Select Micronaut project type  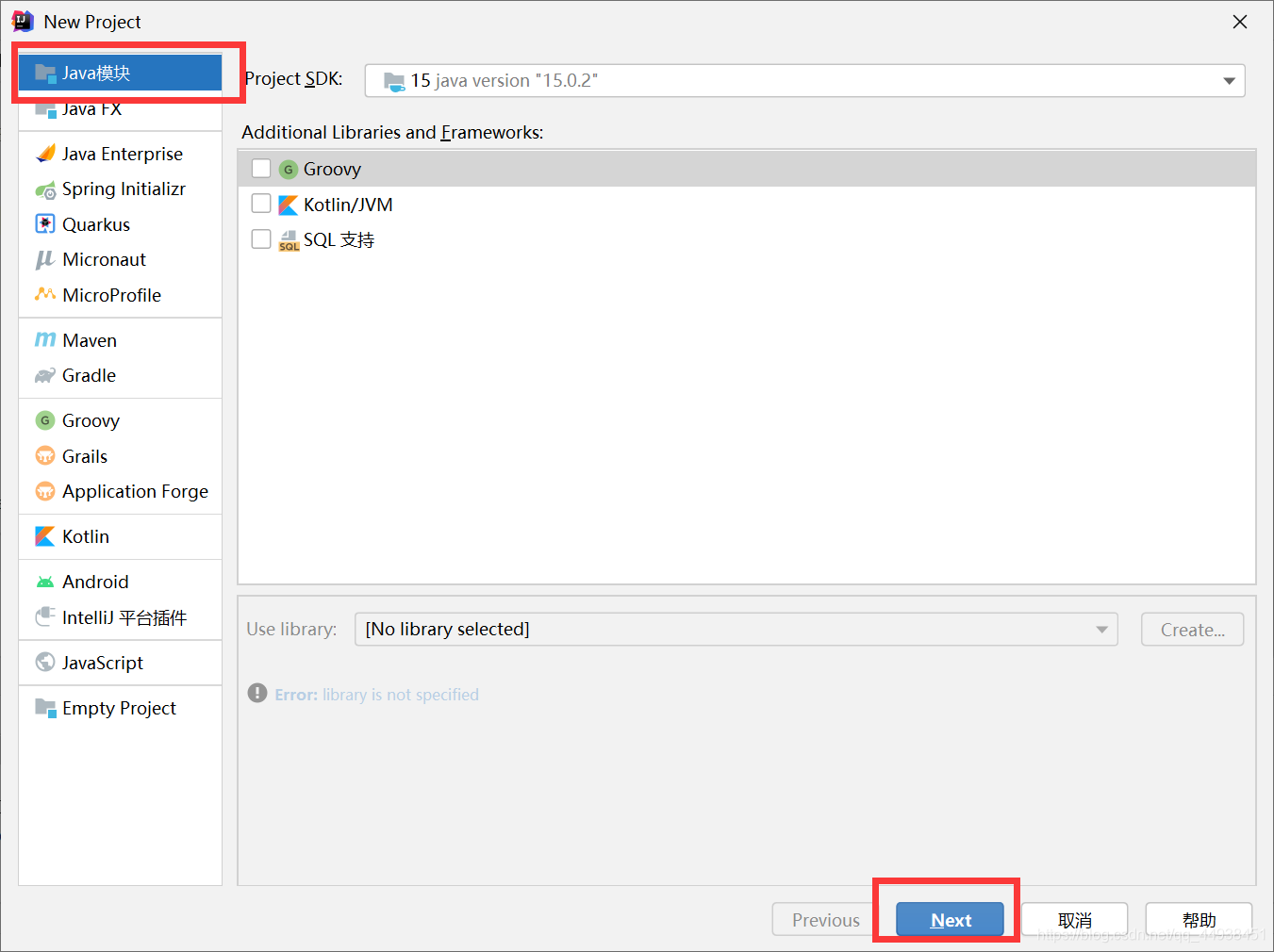[x=121, y=259]
